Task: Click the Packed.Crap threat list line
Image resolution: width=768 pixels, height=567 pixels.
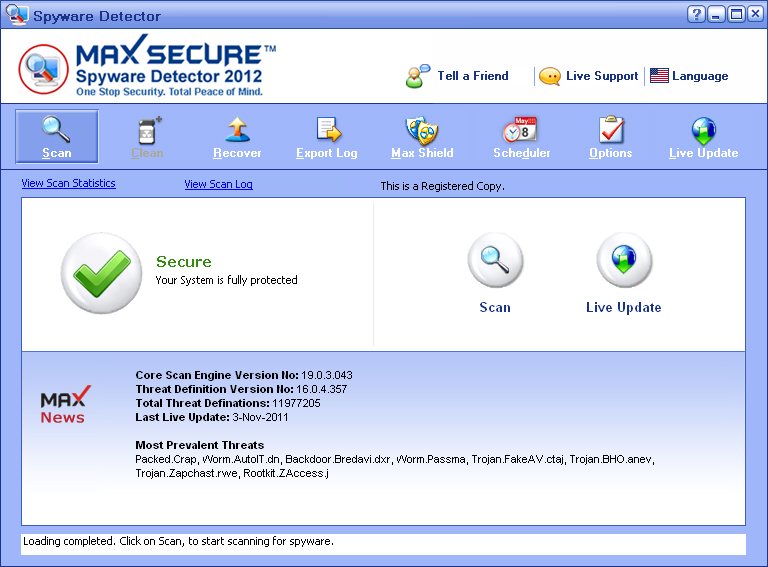Action: tap(395, 459)
